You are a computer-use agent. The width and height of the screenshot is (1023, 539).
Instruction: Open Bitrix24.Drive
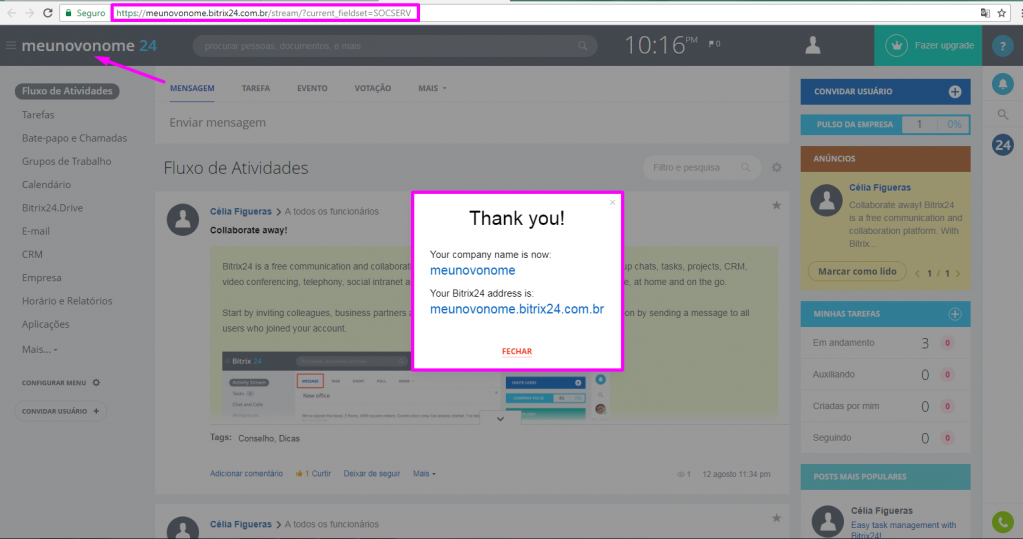52,208
